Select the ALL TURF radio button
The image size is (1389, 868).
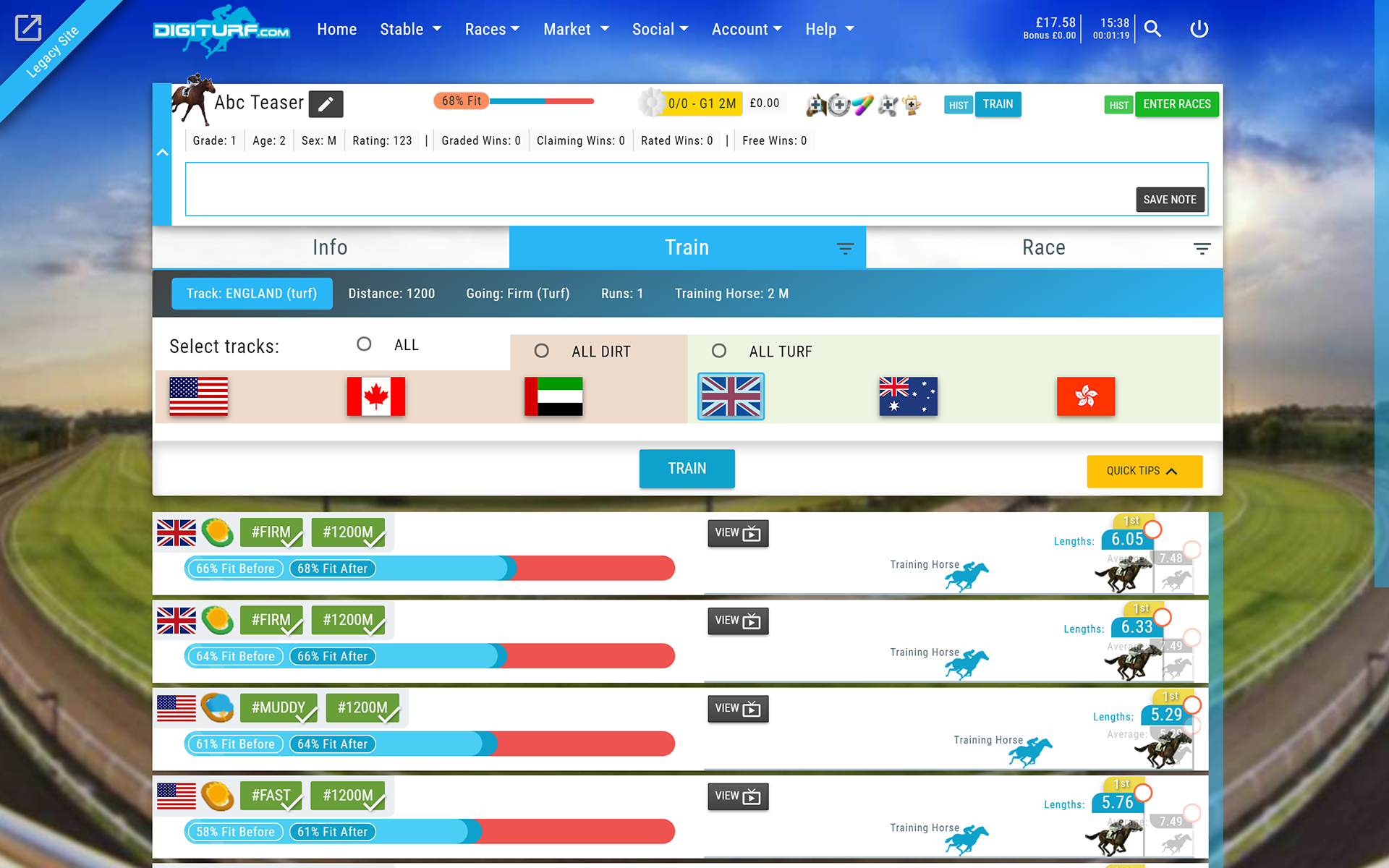[718, 351]
